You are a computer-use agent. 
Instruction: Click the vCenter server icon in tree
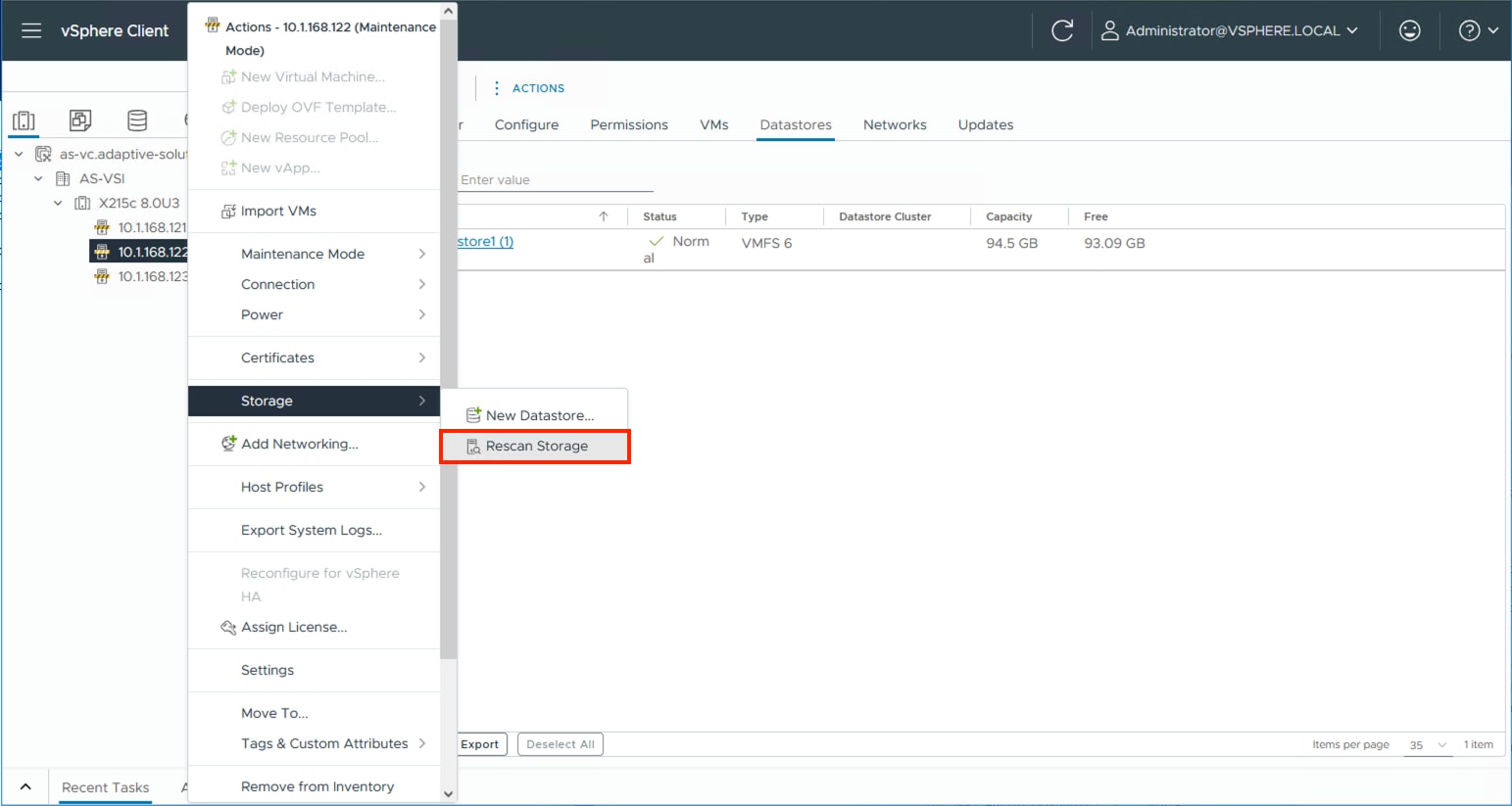pos(43,154)
